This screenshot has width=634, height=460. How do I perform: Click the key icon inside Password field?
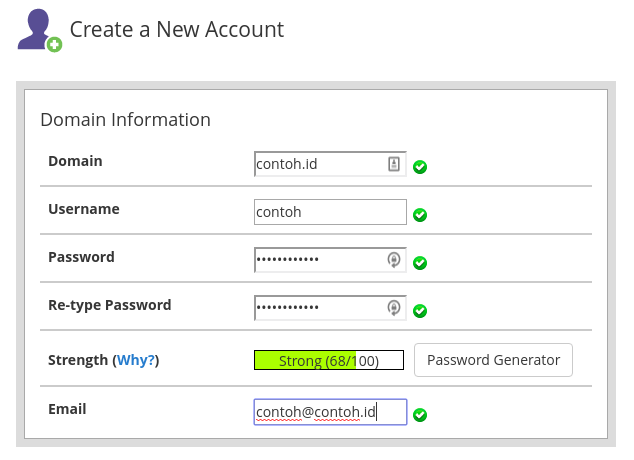[394, 260]
